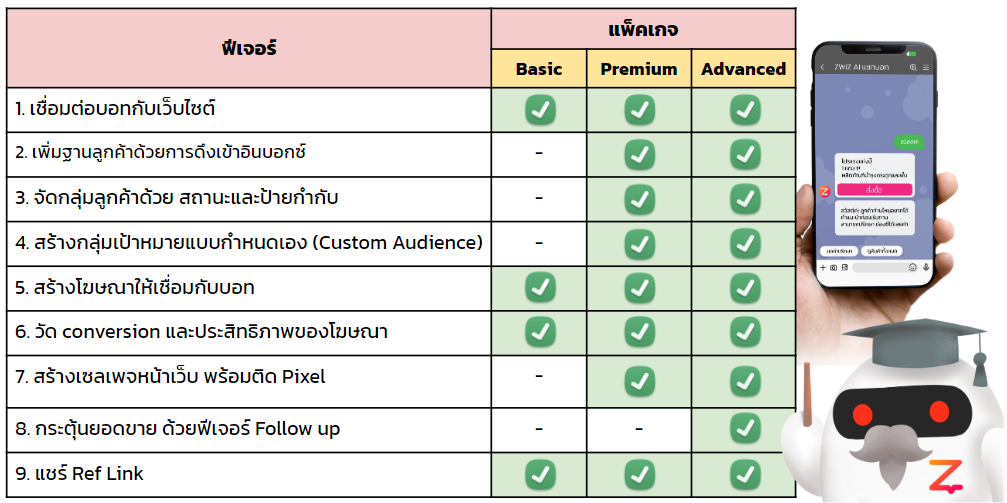
Task: Tap the microphone icon in chat bar
Action: 926,267
